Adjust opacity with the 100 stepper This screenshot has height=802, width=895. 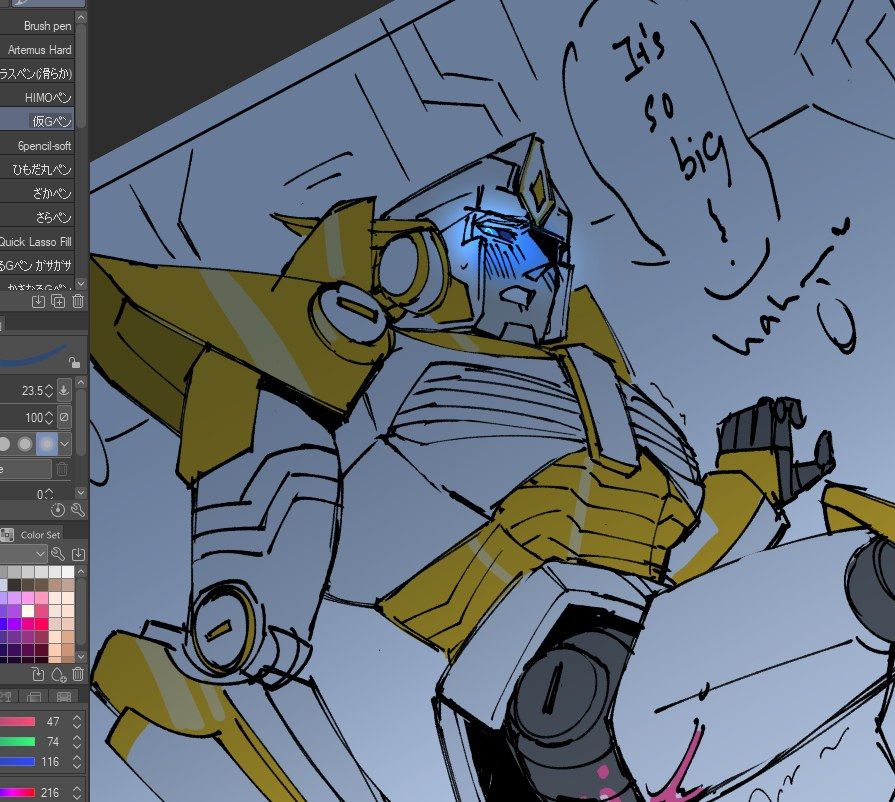coord(49,417)
